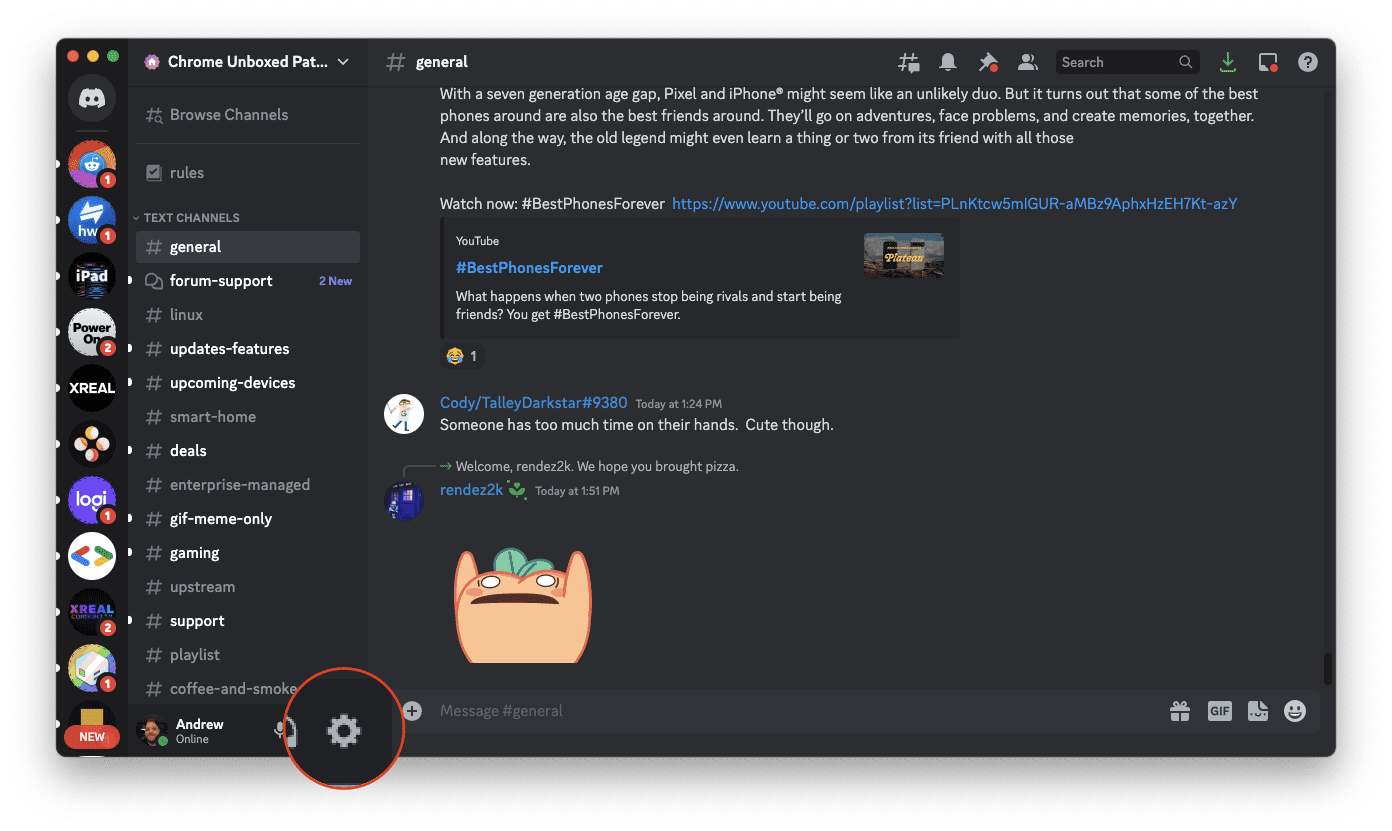The width and height of the screenshot is (1392, 831).
Task: Open the deals channel
Action: [x=247, y=451]
